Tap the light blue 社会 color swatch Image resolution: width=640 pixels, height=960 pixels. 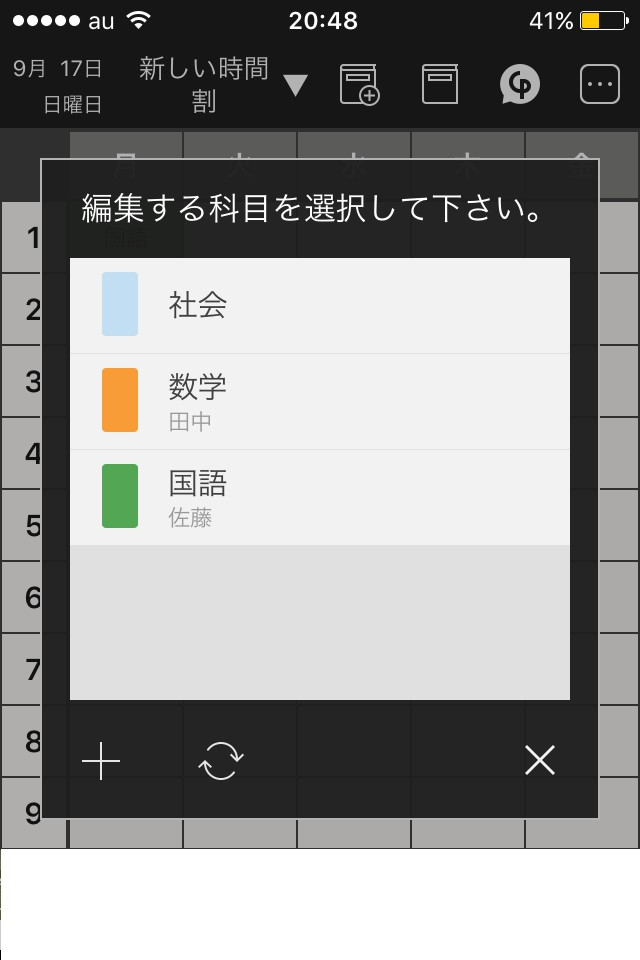[120, 304]
